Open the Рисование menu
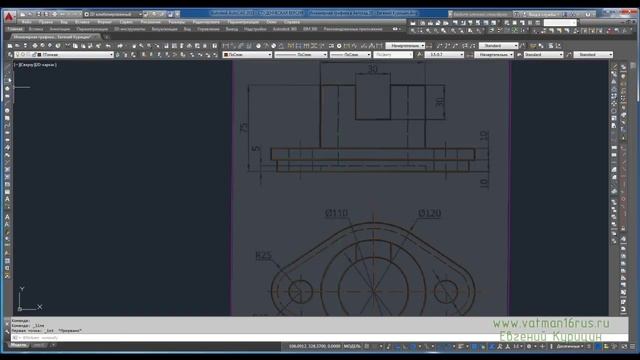 (151, 22)
